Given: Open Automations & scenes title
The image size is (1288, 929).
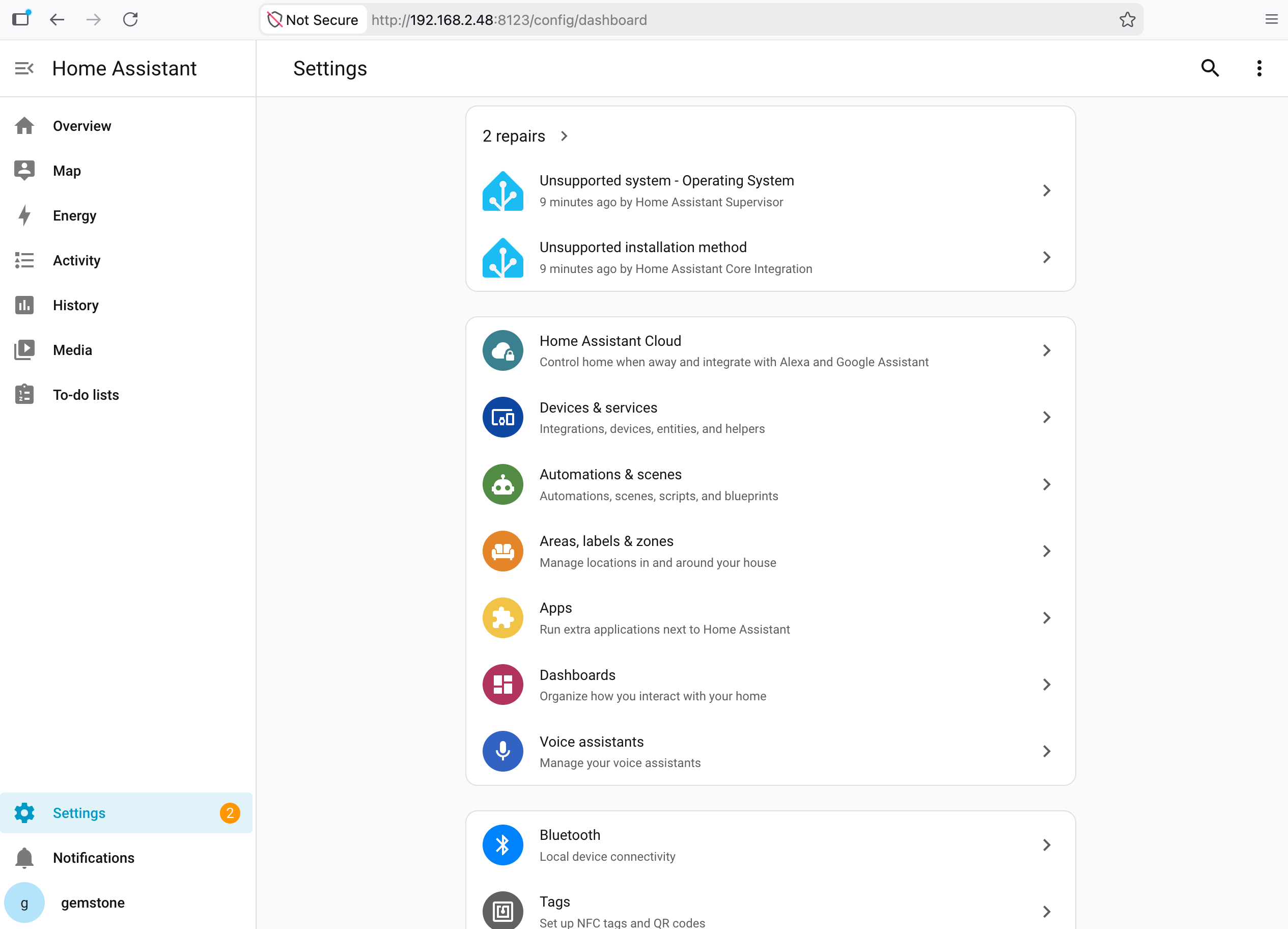Looking at the screenshot, I should [x=610, y=475].
